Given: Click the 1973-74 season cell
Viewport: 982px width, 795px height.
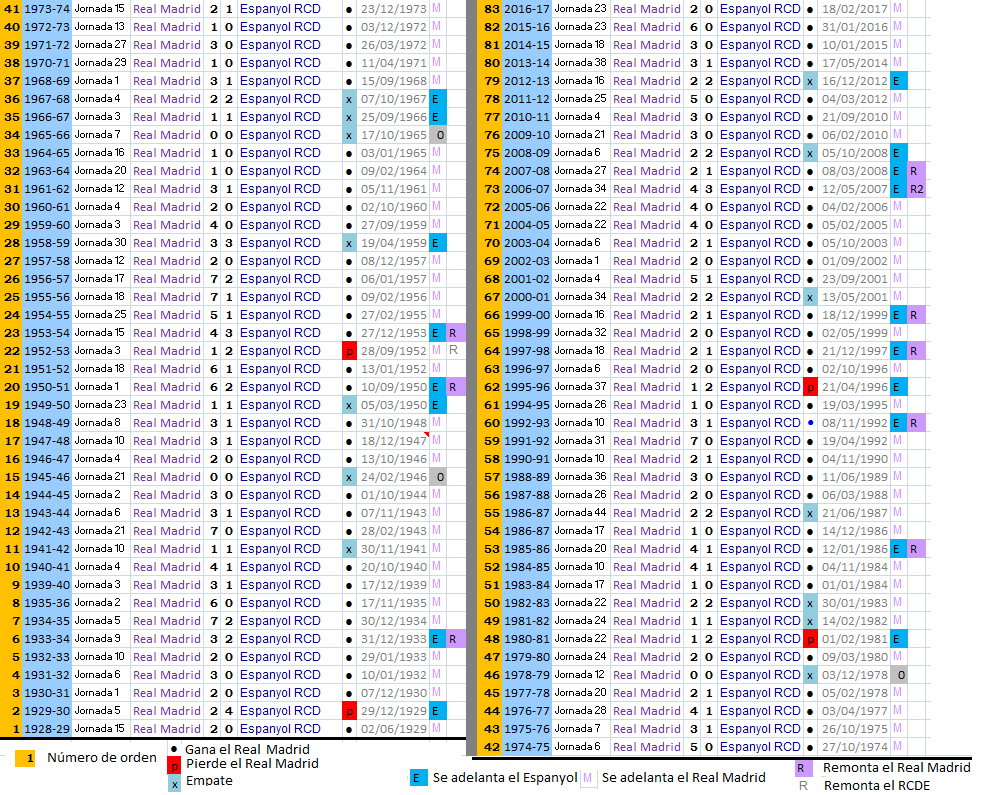Looking at the screenshot, I should click(47, 9).
